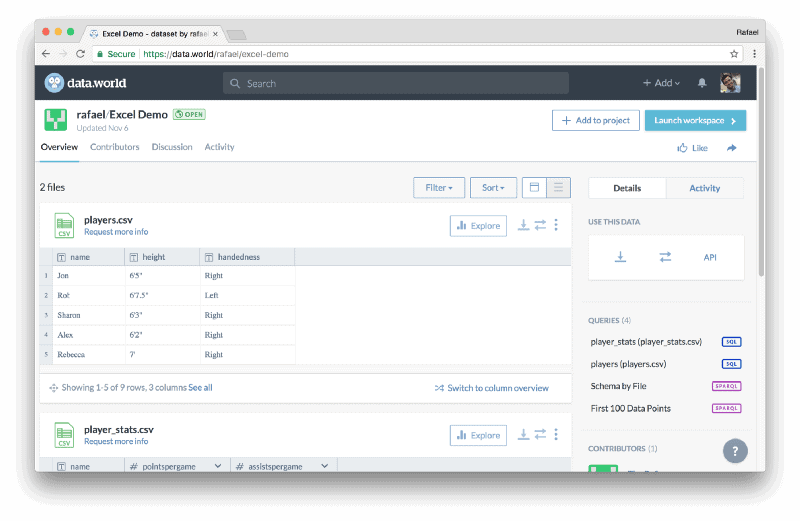This screenshot has height=521, width=800.
Task: Reload the browser page
Action: tap(80, 54)
